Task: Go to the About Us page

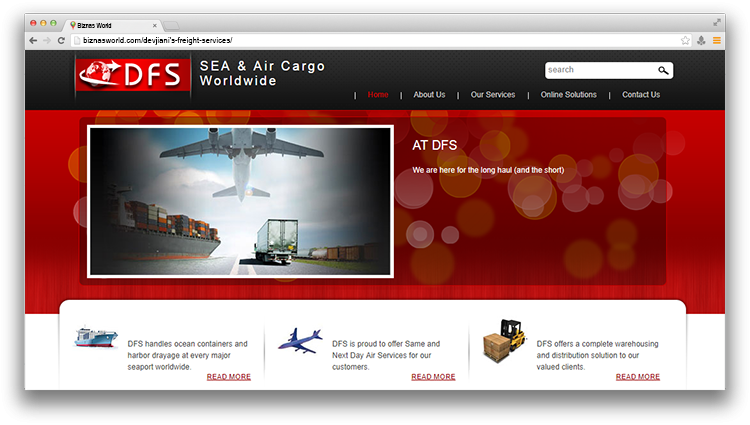Action: pos(429,95)
